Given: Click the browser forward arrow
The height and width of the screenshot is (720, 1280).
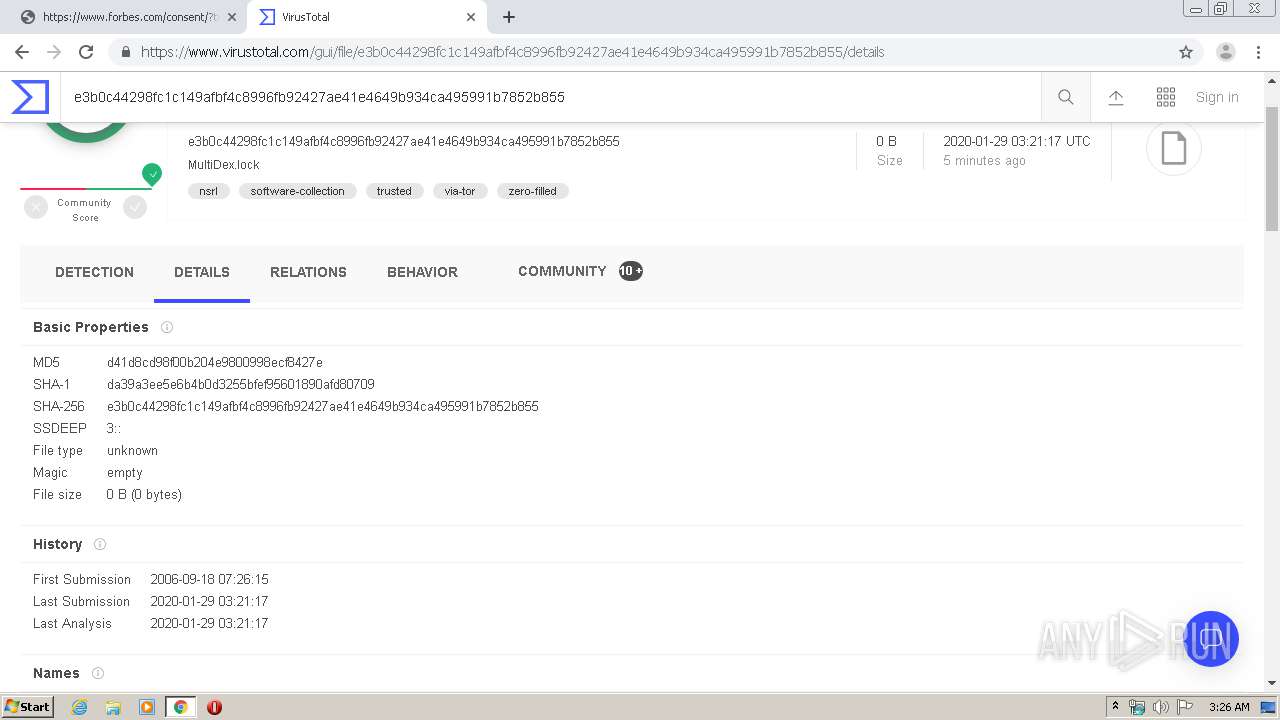Looking at the screenshot, I should [54, 52].
